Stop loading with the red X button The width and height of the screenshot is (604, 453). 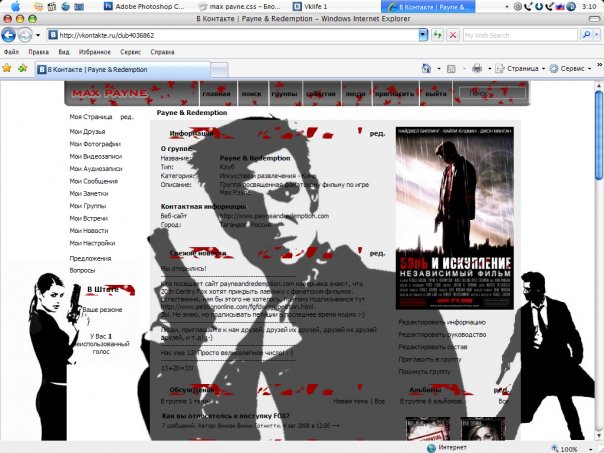(453, 35)
